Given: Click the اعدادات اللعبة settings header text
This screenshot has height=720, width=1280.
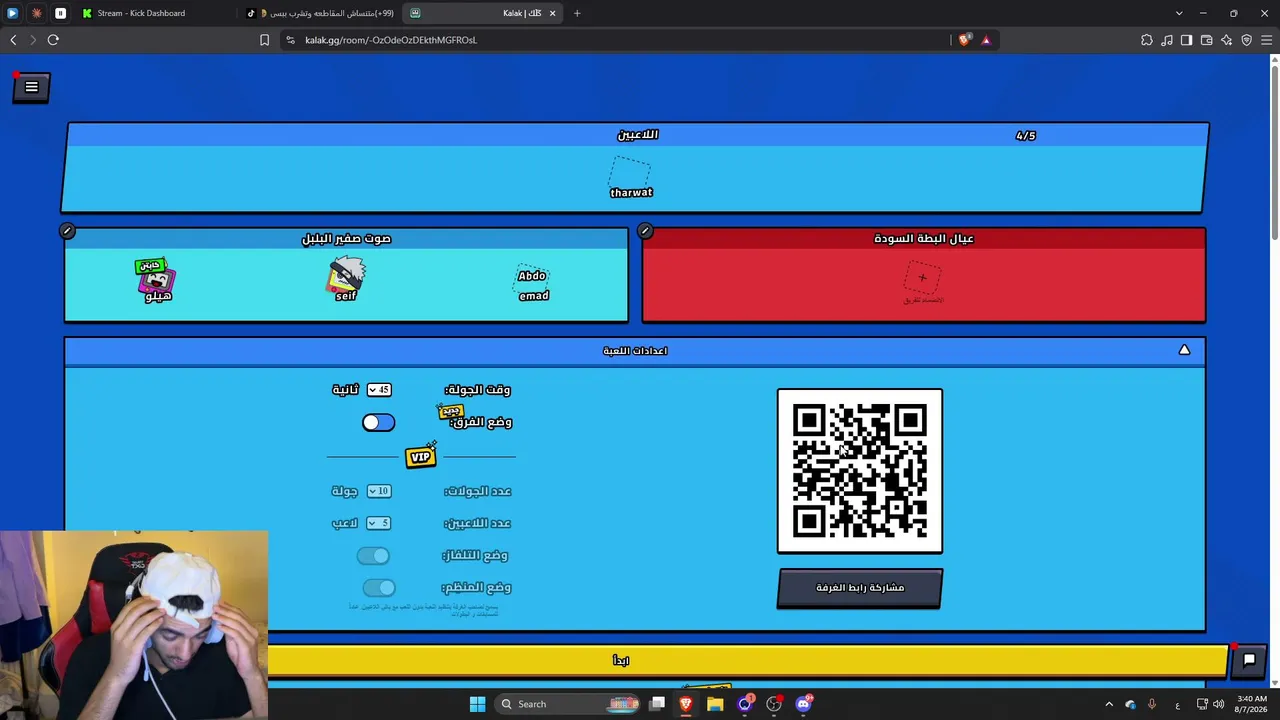Looking at the screenshot, I should pyautogui.click(x=635, y=351).
